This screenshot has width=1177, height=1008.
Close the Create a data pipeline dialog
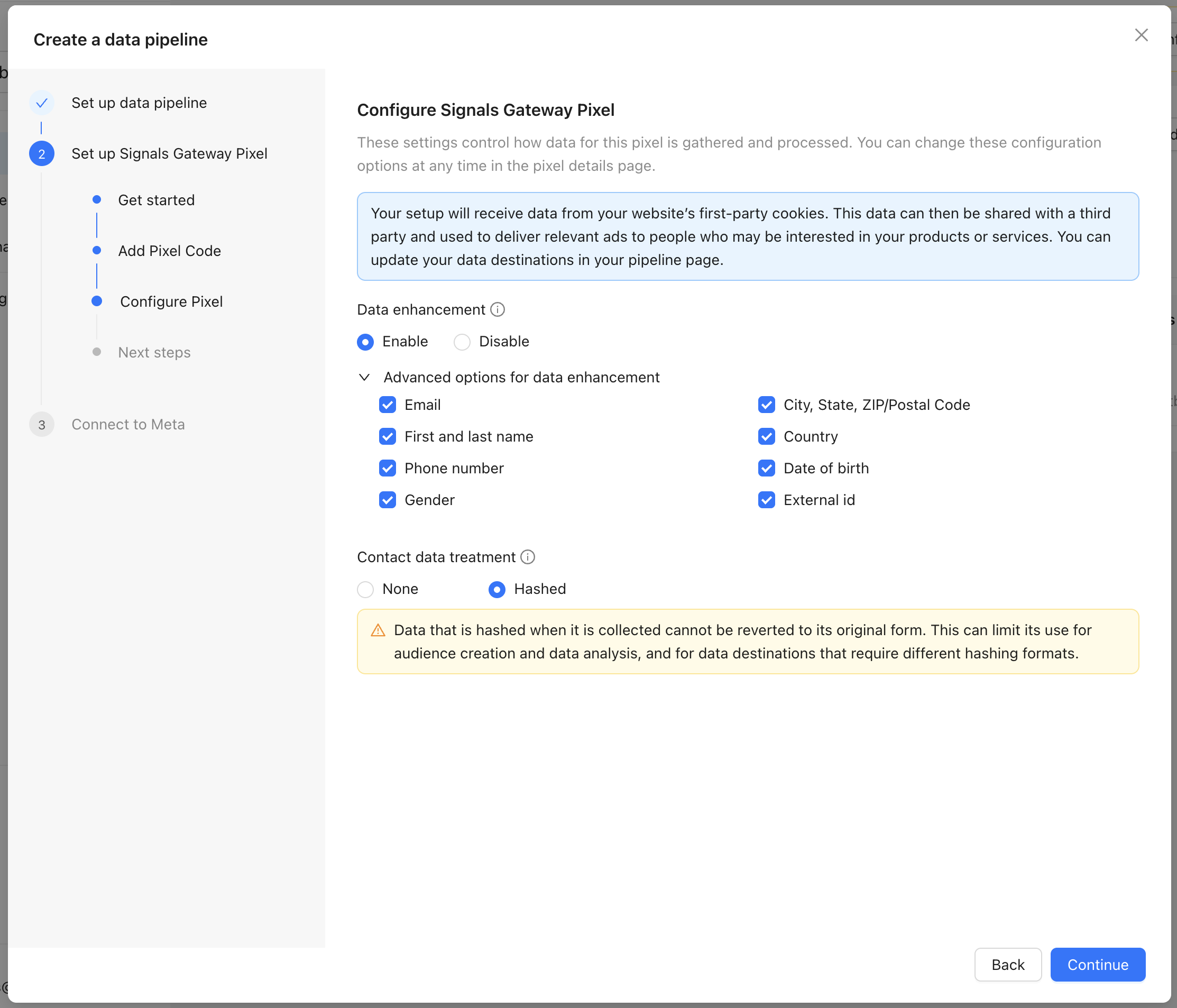pos(1141,35)
